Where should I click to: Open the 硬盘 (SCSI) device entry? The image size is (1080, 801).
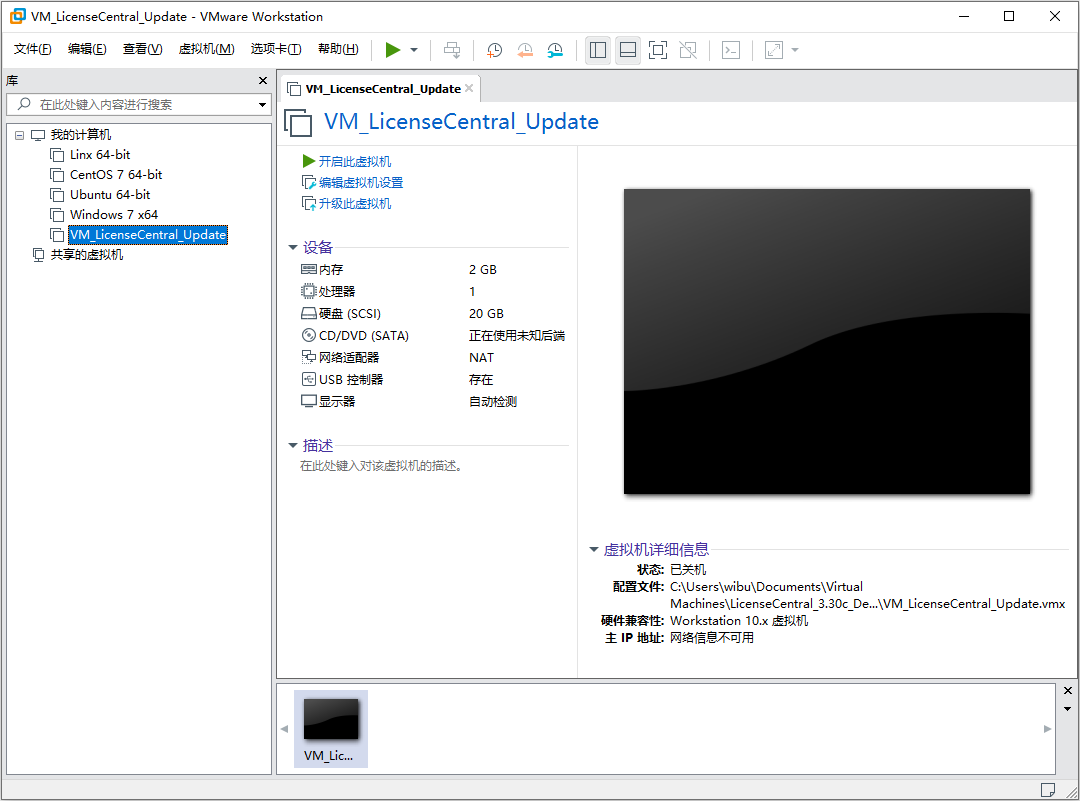[341, 314]
